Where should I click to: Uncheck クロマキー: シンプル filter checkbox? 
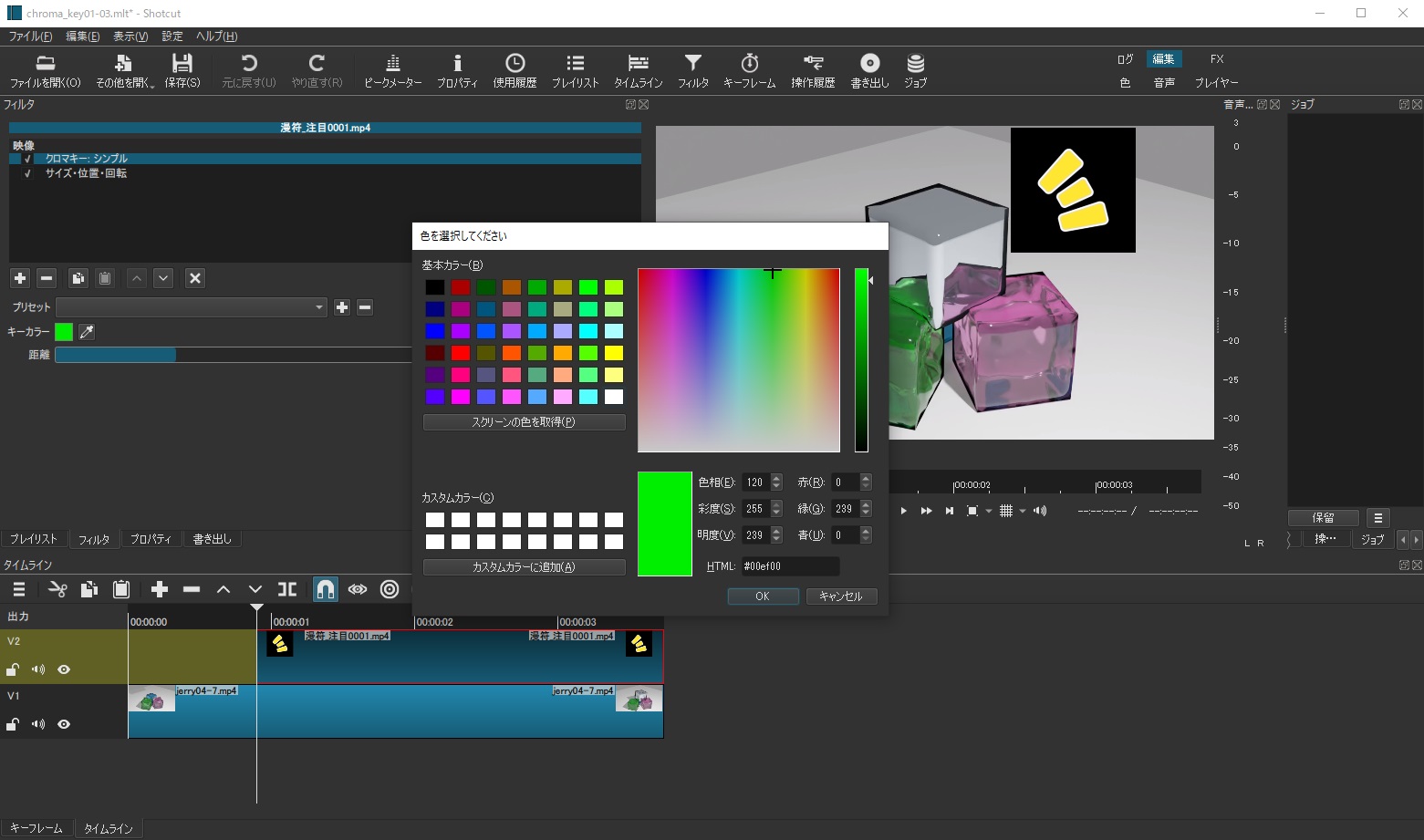(27, 159)
